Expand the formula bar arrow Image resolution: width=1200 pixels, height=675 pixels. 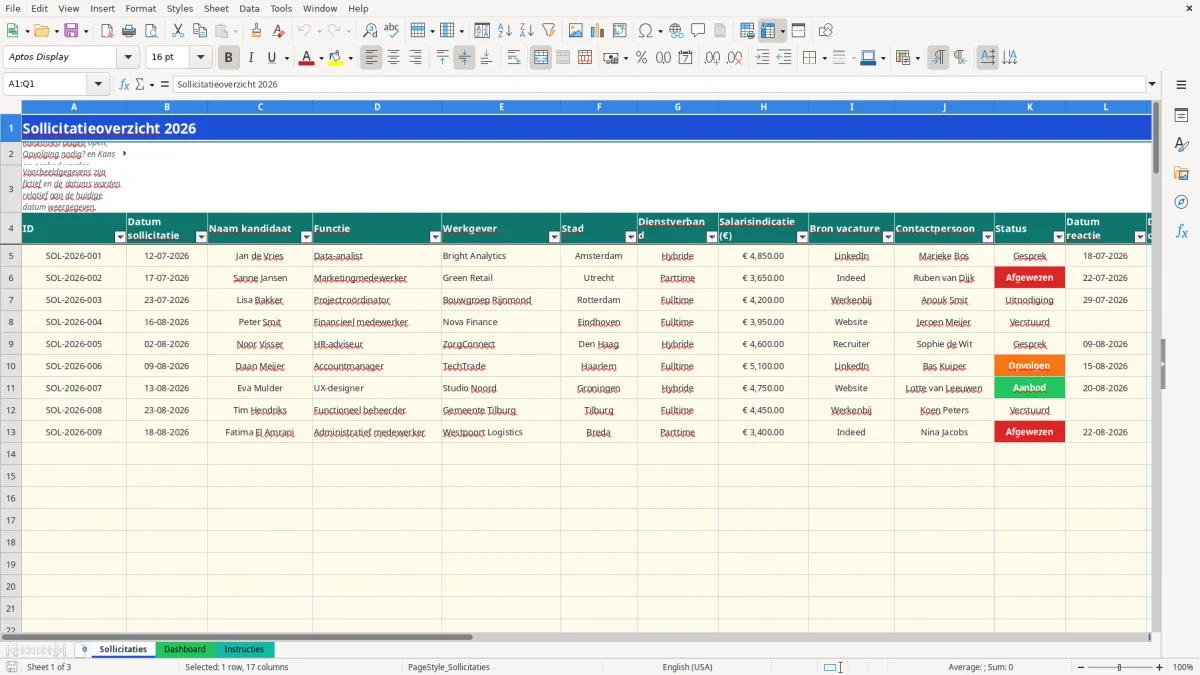coord(1153,84)
